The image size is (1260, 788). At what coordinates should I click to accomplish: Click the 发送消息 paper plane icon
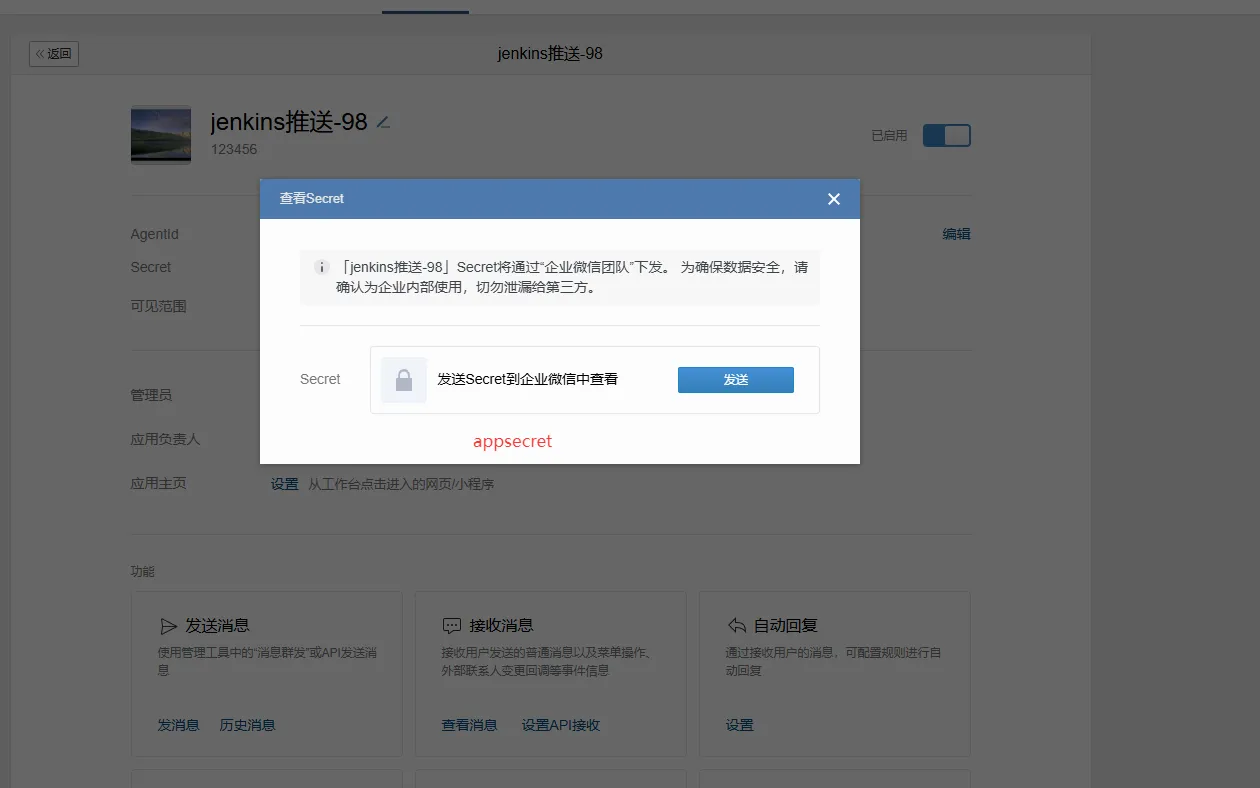tap(168, 626)
